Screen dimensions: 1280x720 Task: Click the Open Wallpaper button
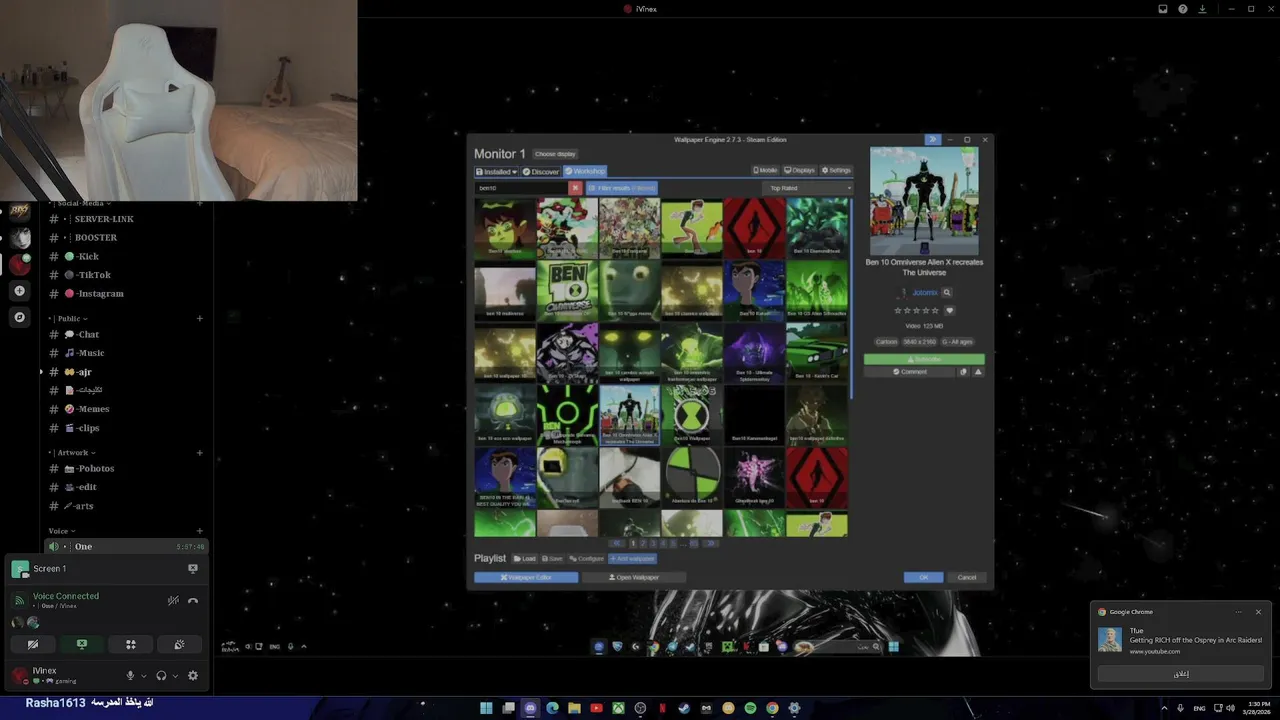pyautogui.click(x=634, y=577)
